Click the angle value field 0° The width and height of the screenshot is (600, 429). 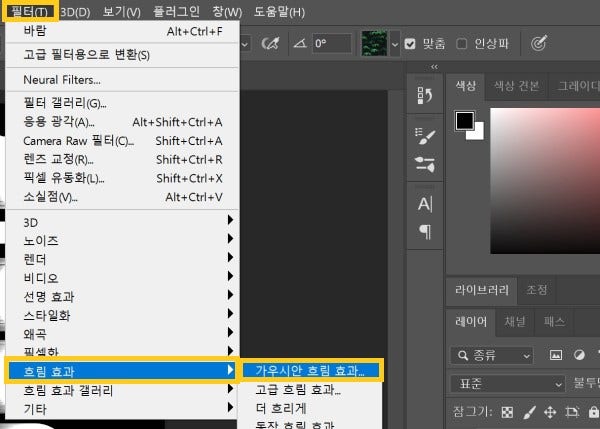point(332,43)
